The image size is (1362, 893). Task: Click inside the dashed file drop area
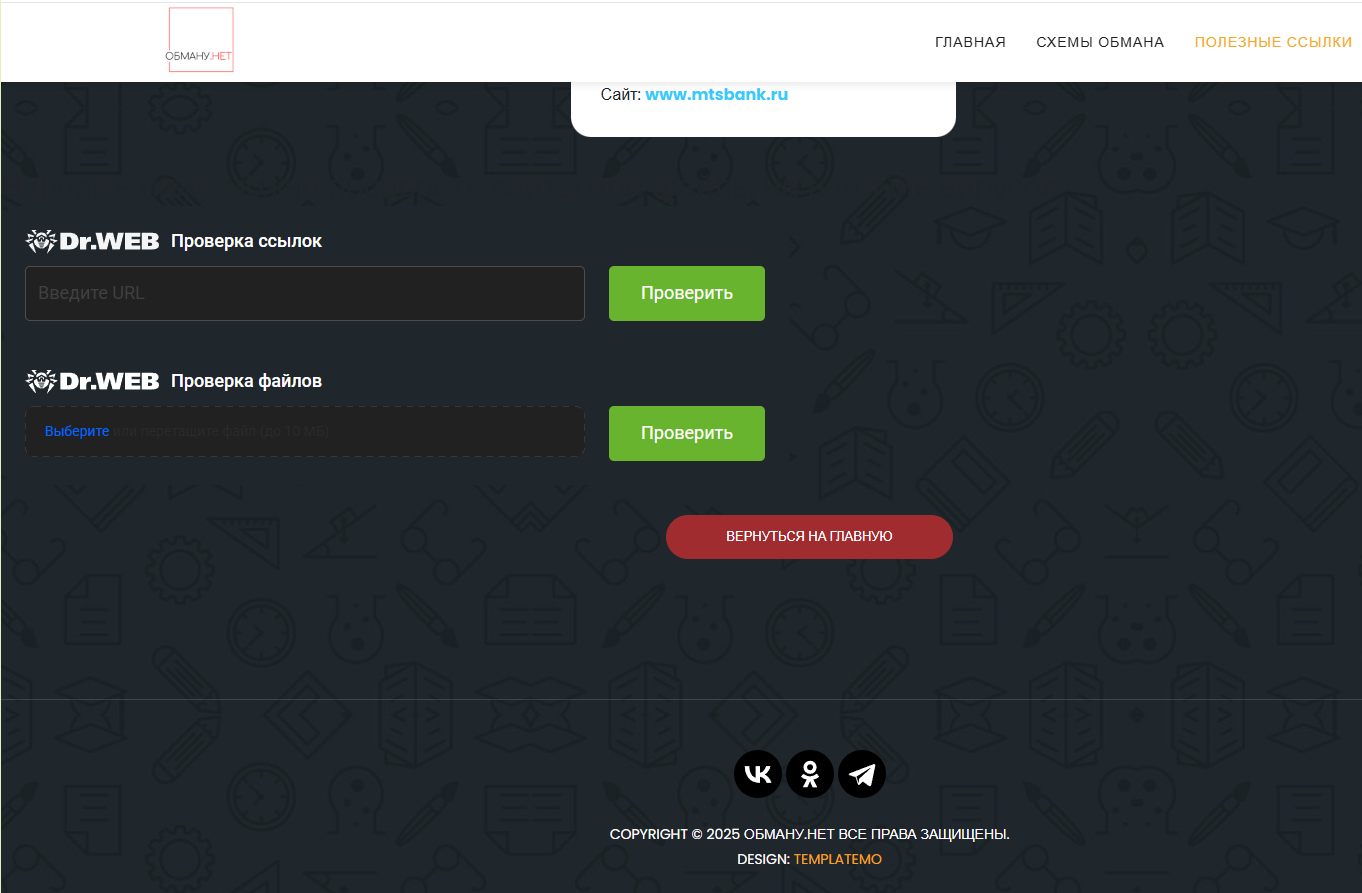[400, 432]
